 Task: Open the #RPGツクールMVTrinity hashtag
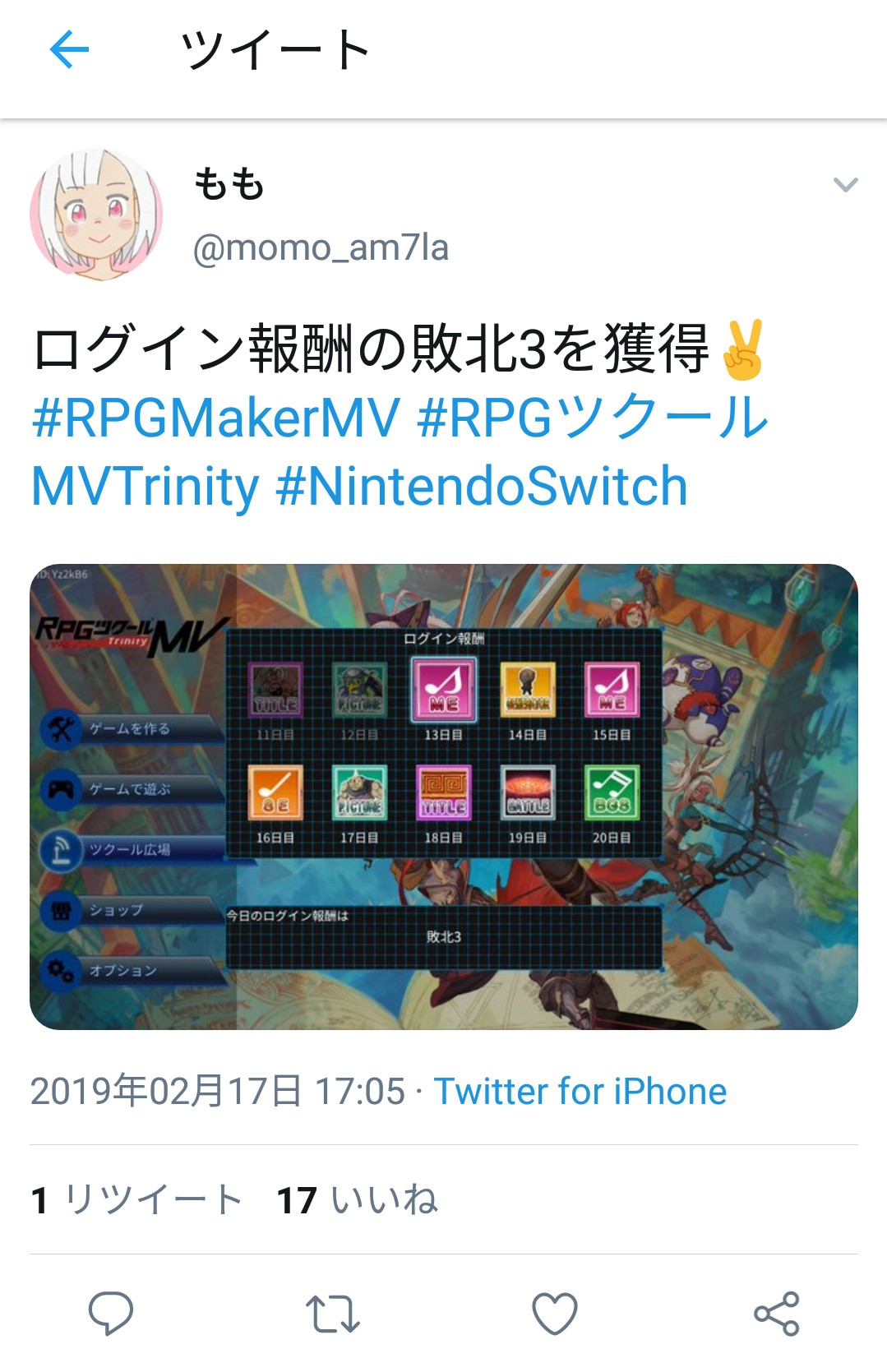click(594, 417)
